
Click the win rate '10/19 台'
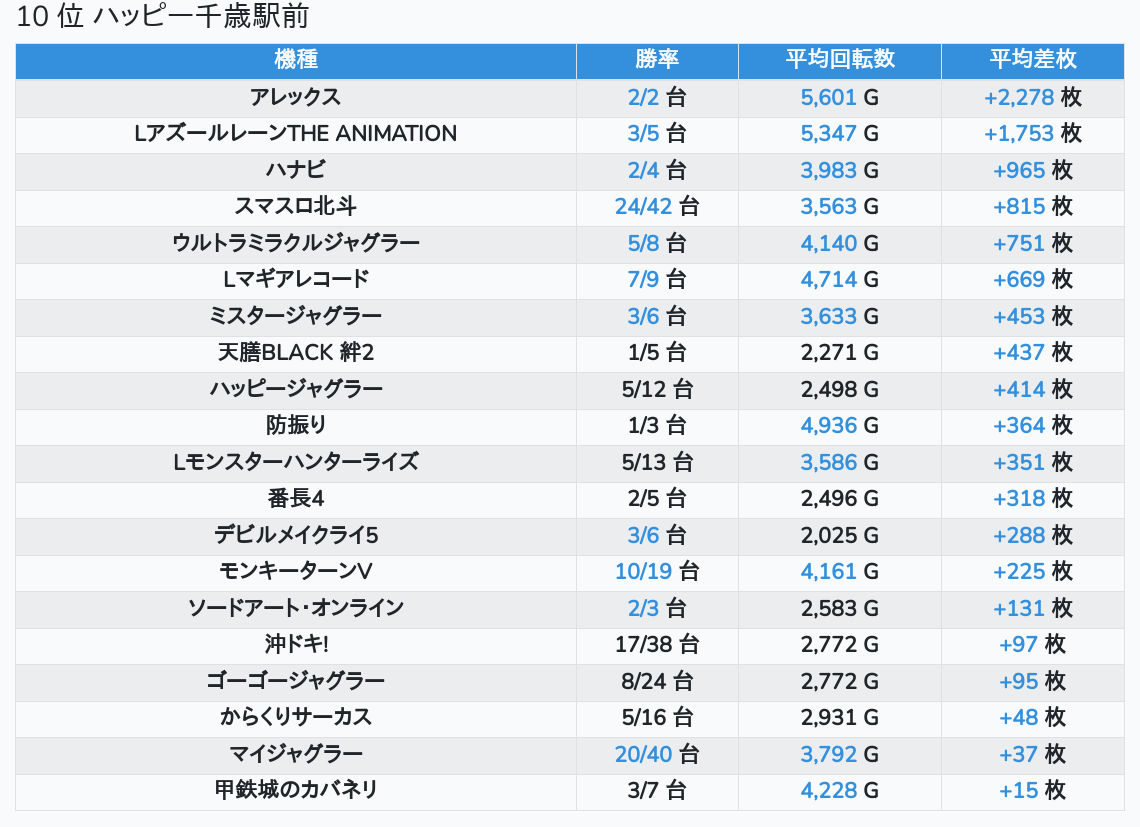pyautogui.click(x=657, y=572)
